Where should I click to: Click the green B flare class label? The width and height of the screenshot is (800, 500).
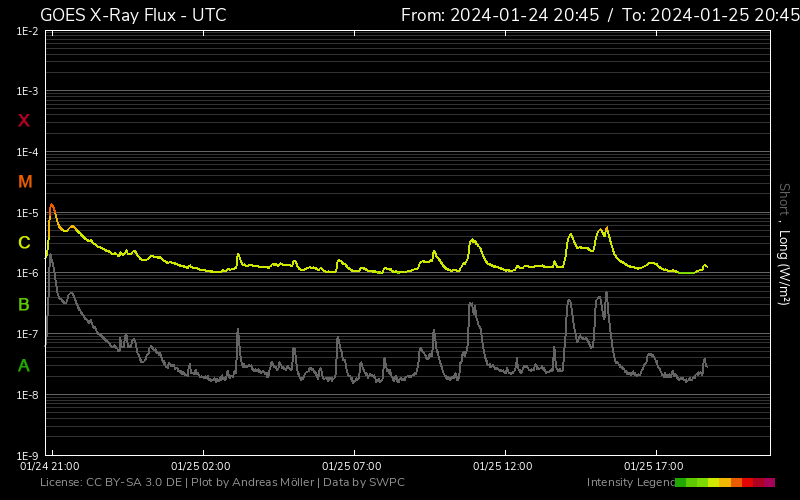[24, 304]
